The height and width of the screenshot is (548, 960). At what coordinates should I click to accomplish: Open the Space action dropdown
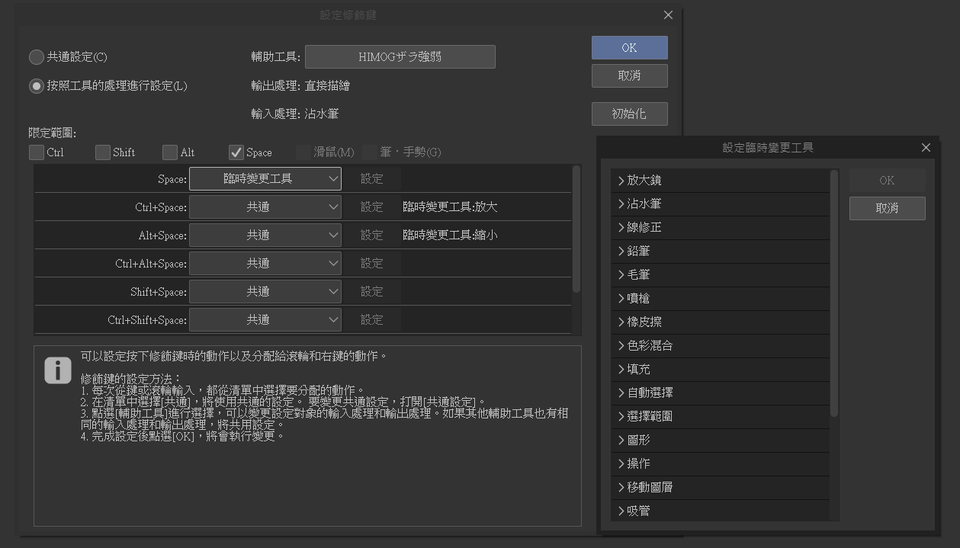tap(265, 179)
